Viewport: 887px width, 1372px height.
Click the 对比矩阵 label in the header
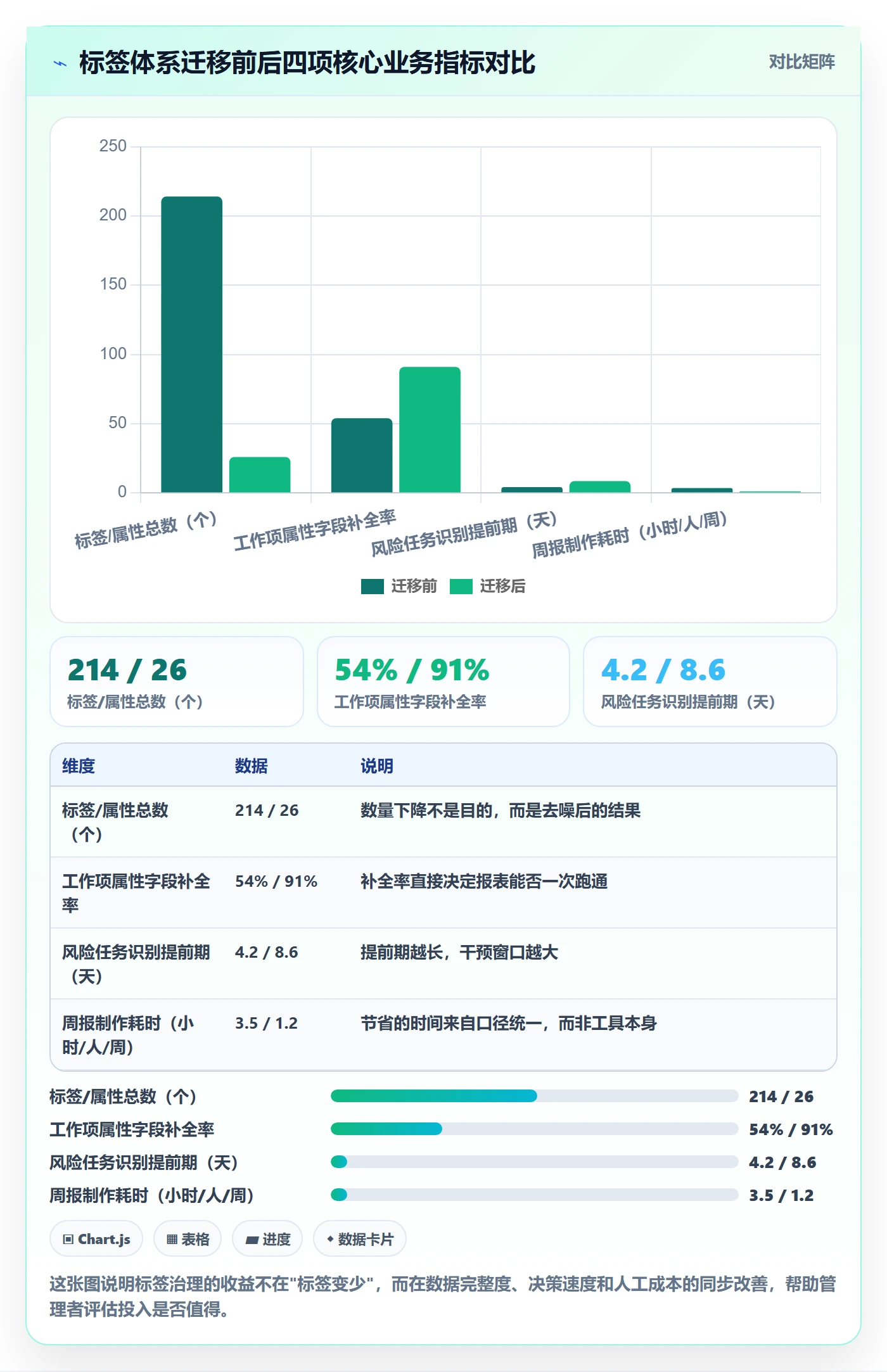coord(801,61)
